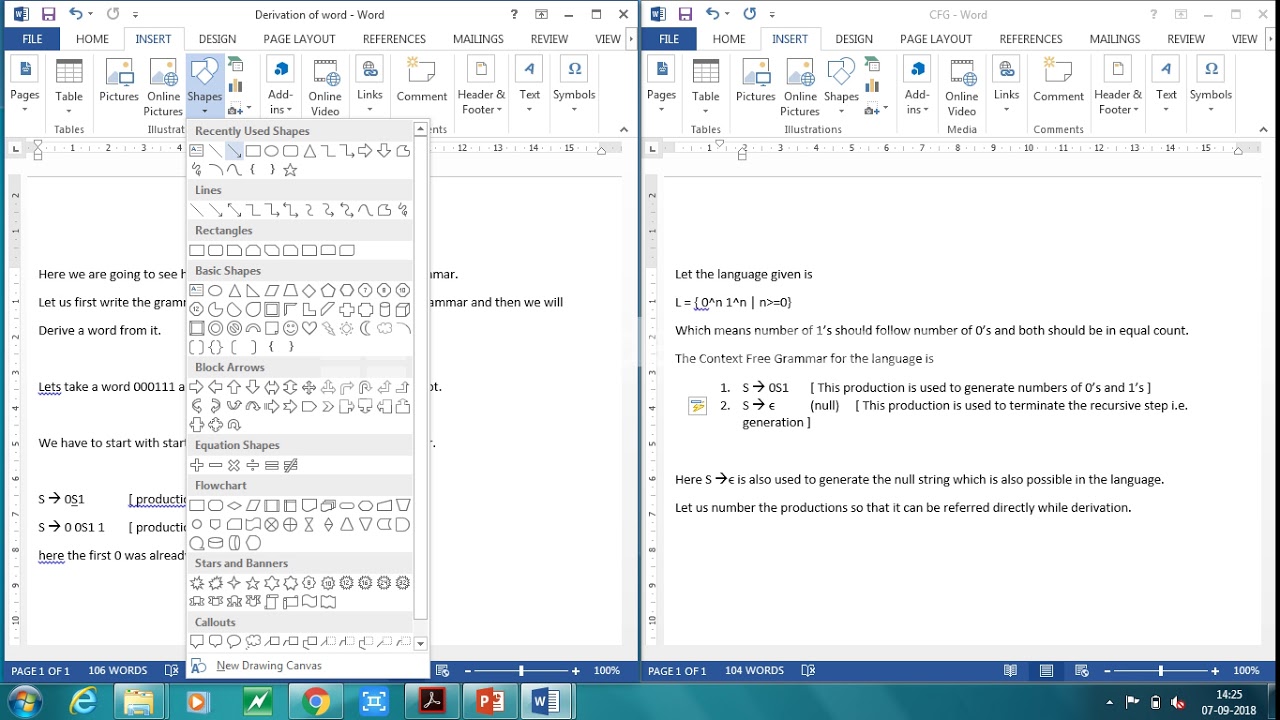The width and height of the screenshot is (1280, 720).
Task: Pick the down arrow in Recently Used Shapes
Action: point(385,151)
